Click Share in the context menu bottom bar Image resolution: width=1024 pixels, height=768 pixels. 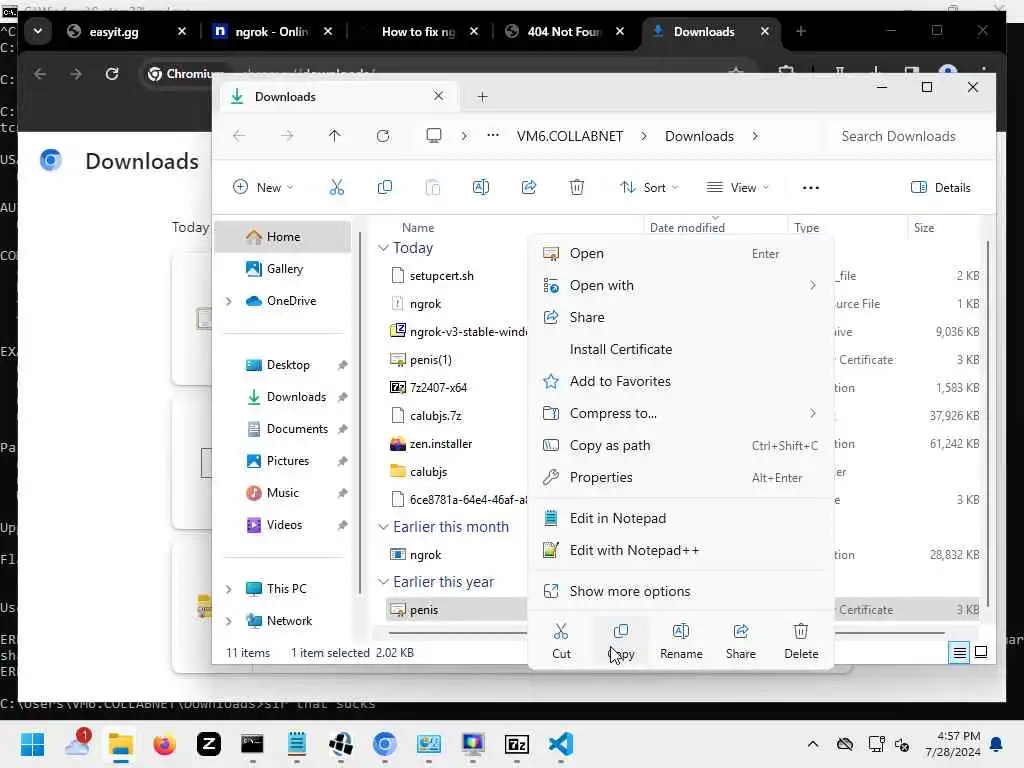point(741,641)
